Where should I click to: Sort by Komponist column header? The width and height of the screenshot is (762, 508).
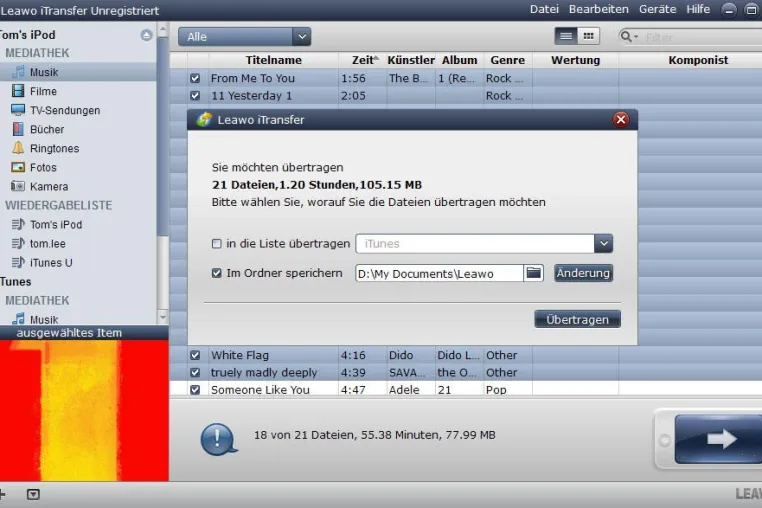[x=698, y=60]
